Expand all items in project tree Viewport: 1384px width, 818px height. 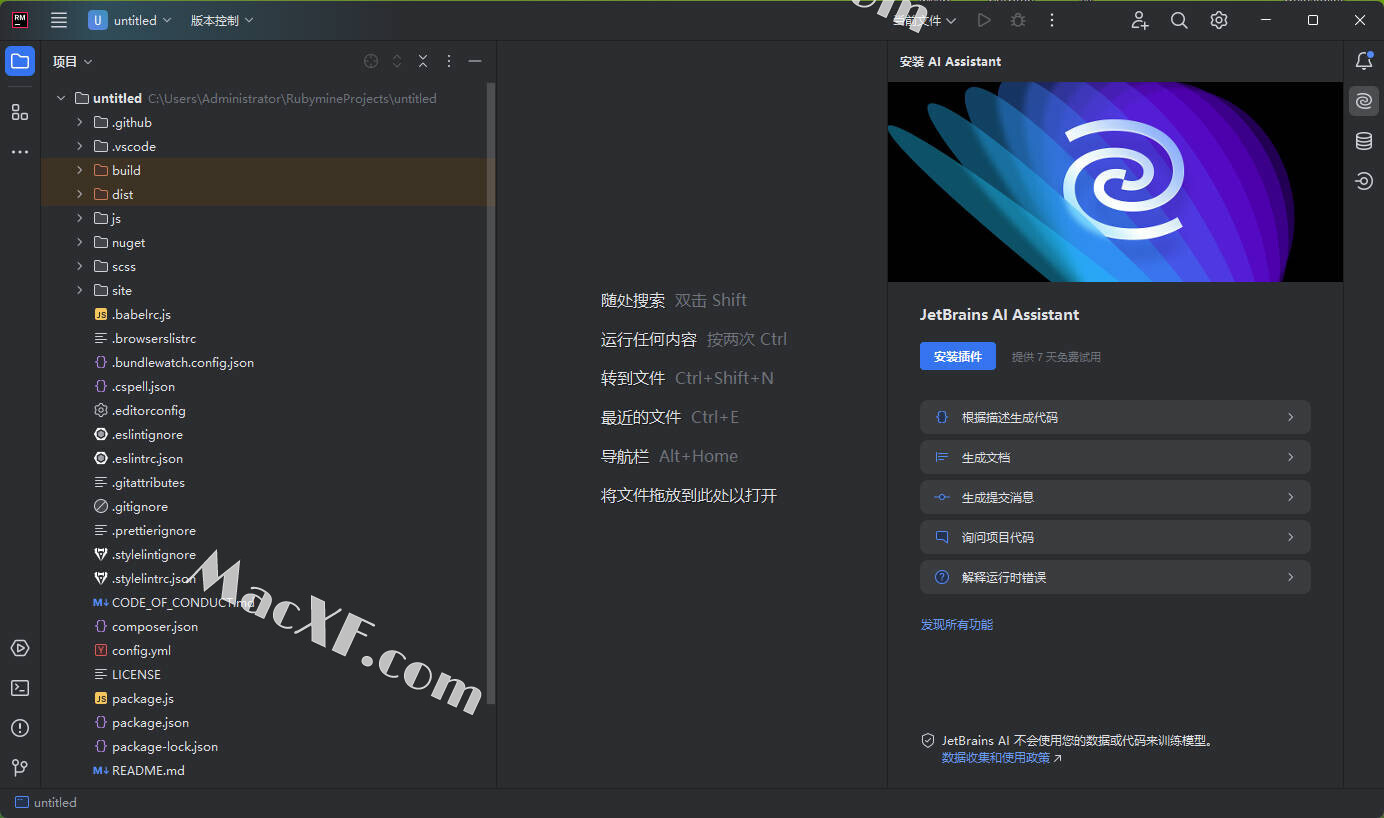pyautogui.click(x=397, y=61)
